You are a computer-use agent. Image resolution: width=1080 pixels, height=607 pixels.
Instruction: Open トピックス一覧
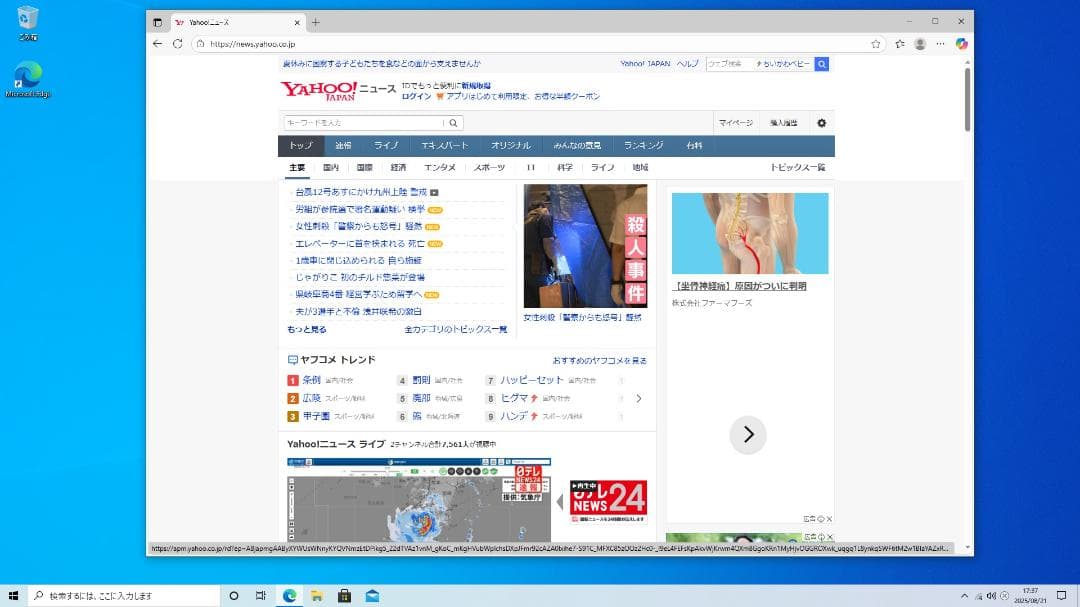pos(799,168)
